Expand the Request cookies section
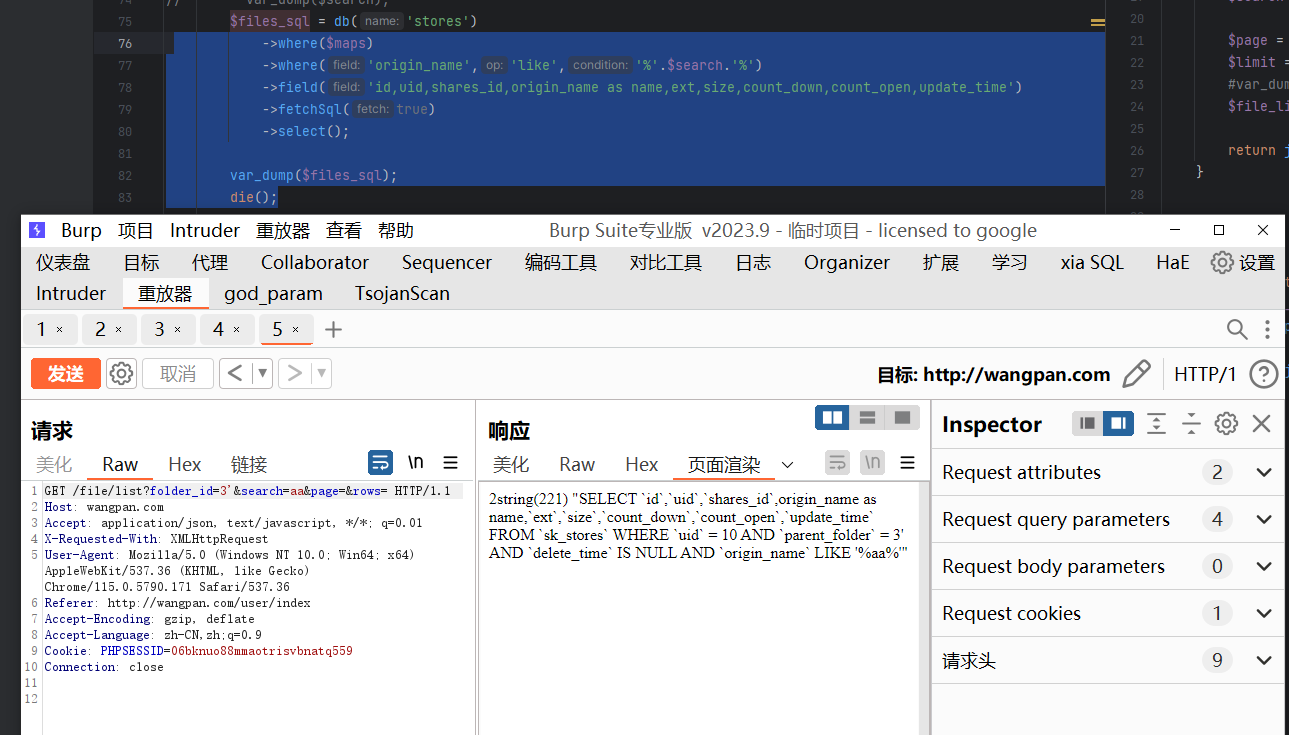This screenshot has height=735, width=1289. pyautogui.click(x=1108, y=613)
